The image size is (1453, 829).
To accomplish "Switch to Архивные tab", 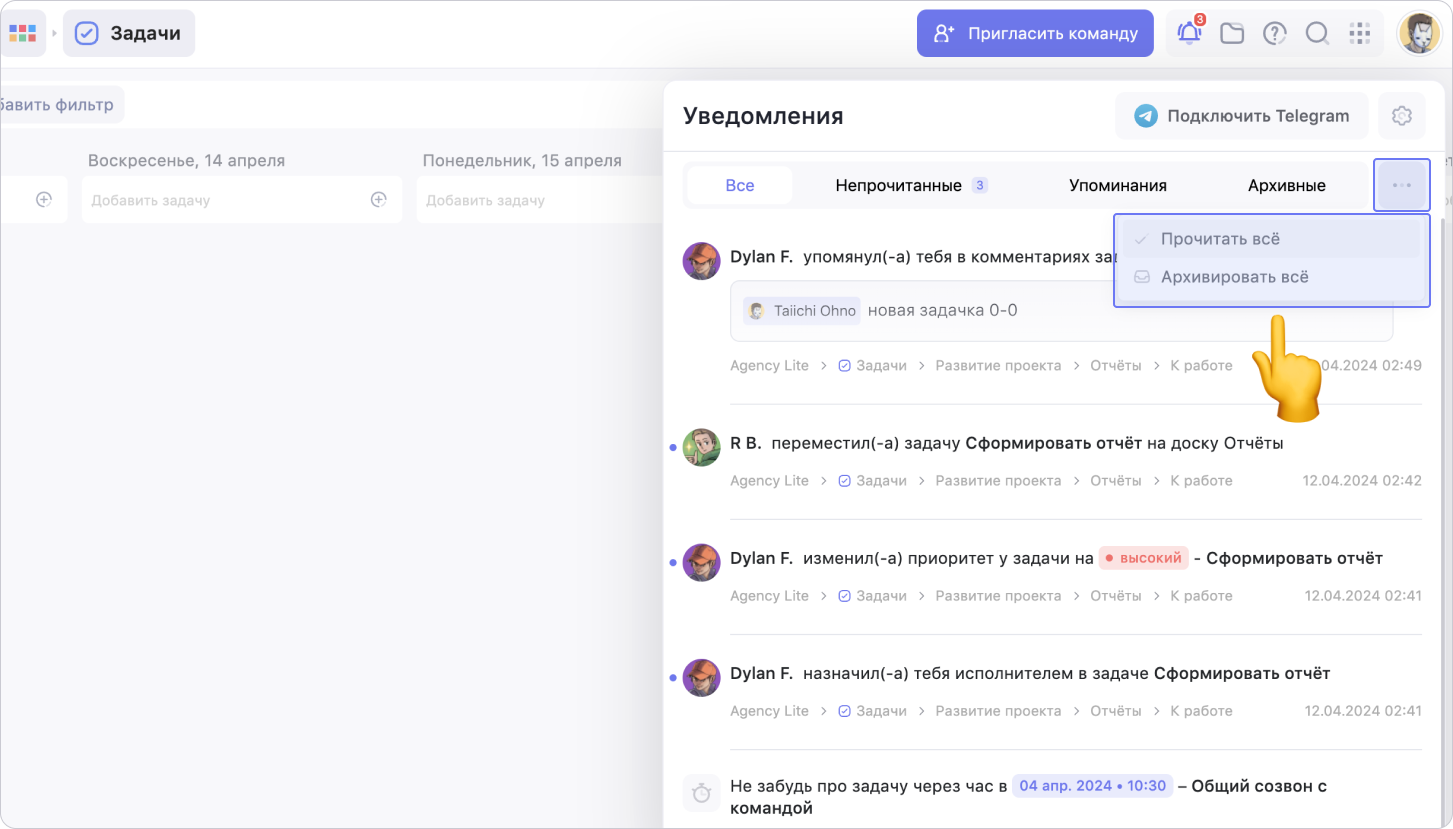I will click(x=1286, y=185).
